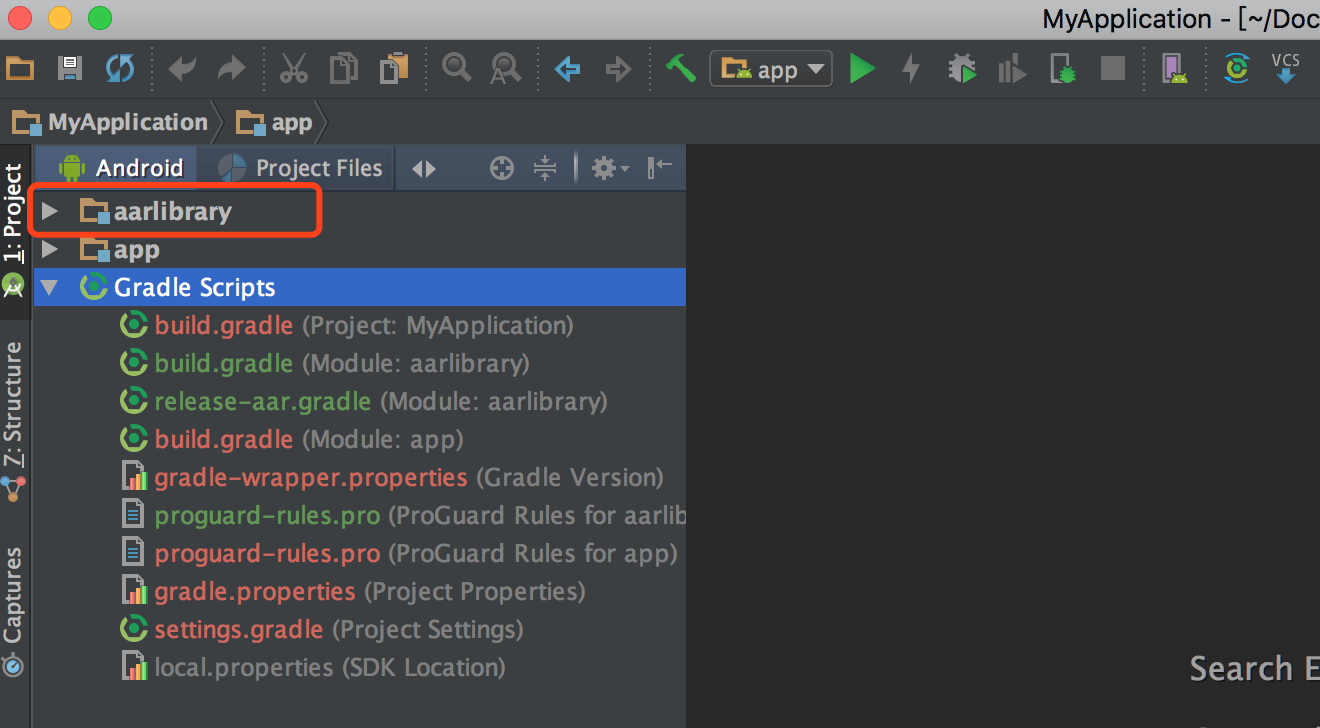Click the Debug app bug icon
The image size is (1320, 728).
962,69
